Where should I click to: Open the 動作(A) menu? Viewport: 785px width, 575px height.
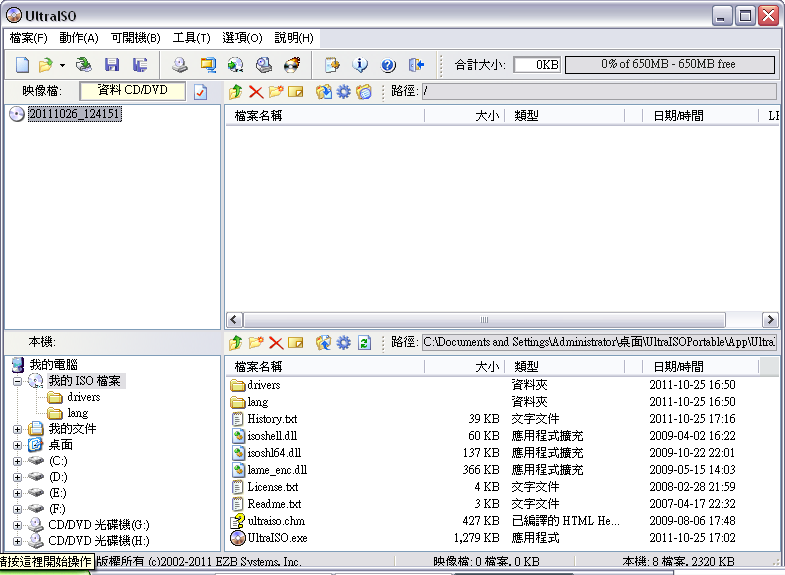click(79, 38)
